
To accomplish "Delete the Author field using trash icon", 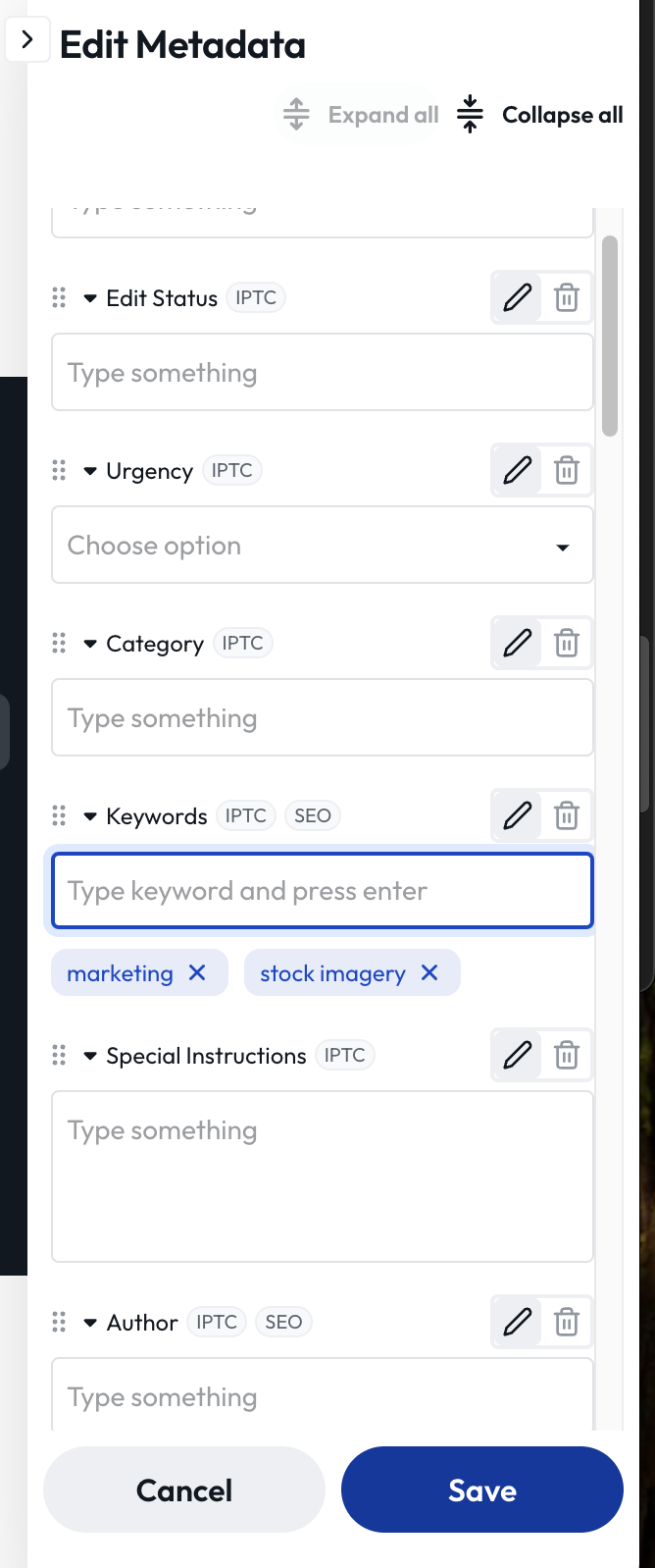I will [567, 1322].
